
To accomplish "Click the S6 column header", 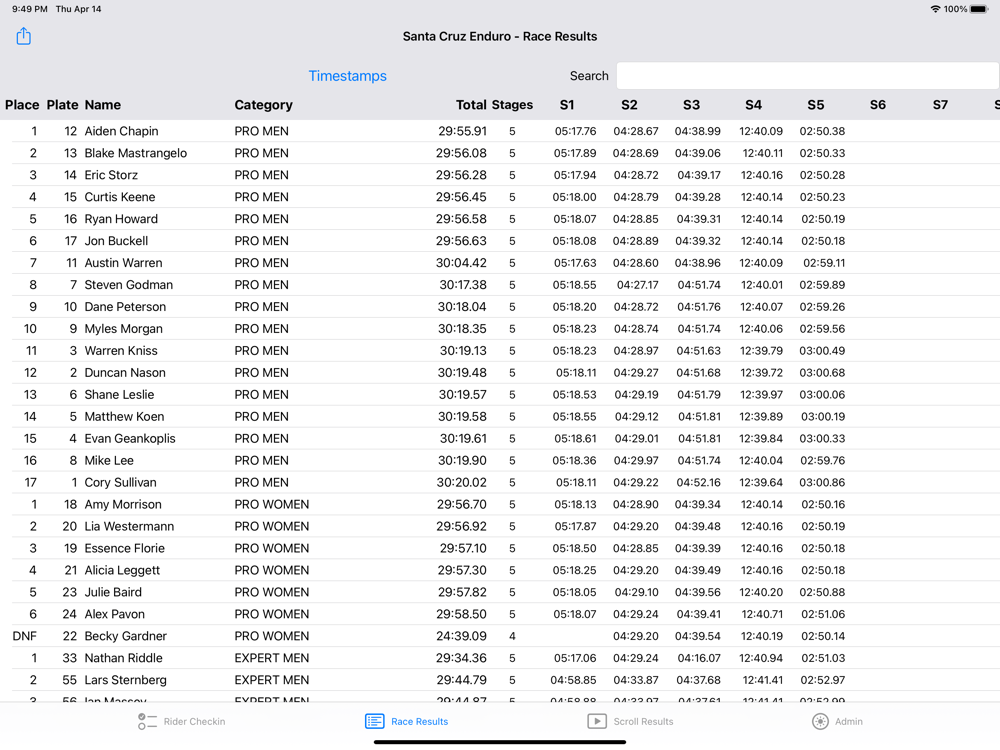I will tap(878, 105).
